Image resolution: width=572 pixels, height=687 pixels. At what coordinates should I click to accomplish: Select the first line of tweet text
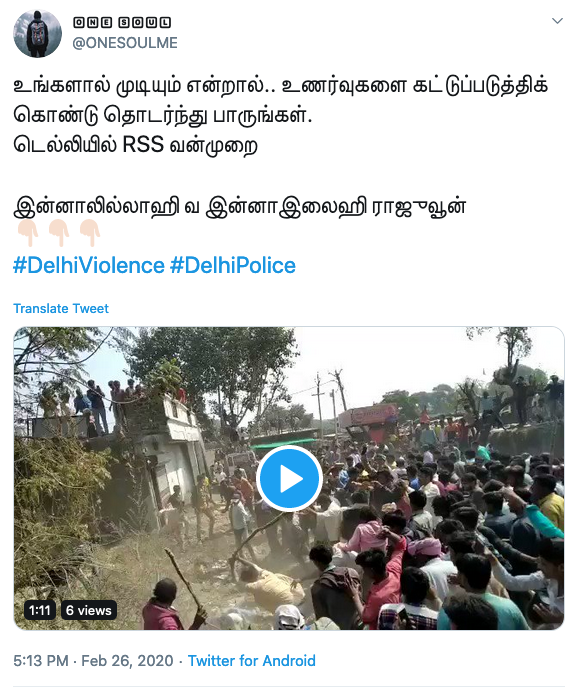pyautogui.click(x=280, y=85)
